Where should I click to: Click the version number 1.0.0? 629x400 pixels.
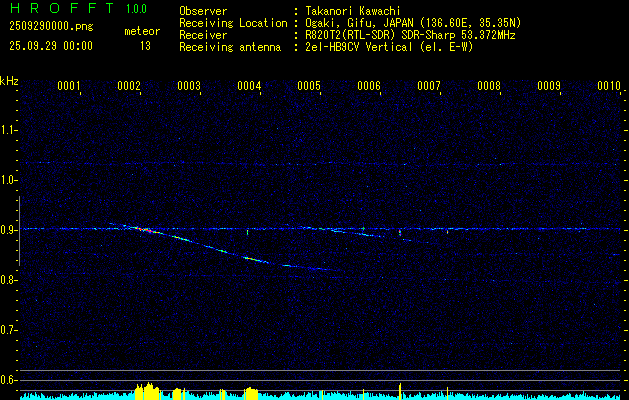pyautogui.click(x=136, y=8)
